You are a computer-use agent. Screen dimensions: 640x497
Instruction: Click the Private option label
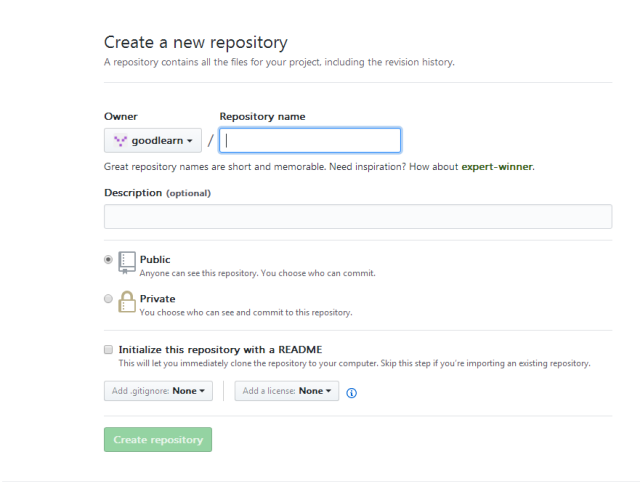tap(158, 299)
